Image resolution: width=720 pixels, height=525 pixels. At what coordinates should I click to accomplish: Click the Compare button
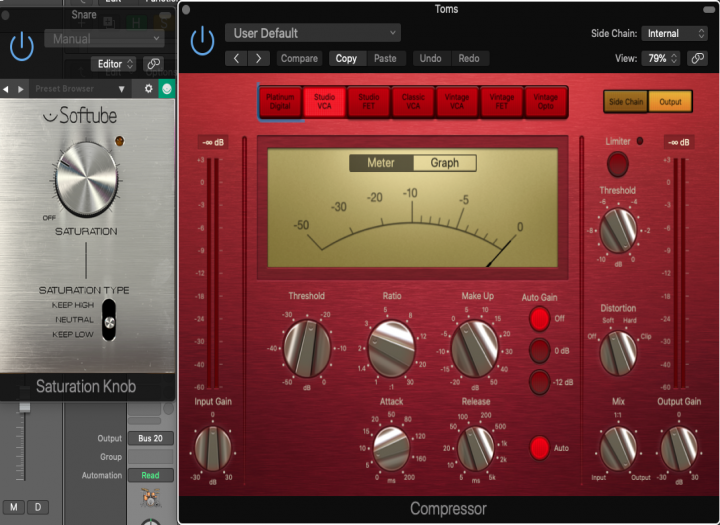coord(299,58)
